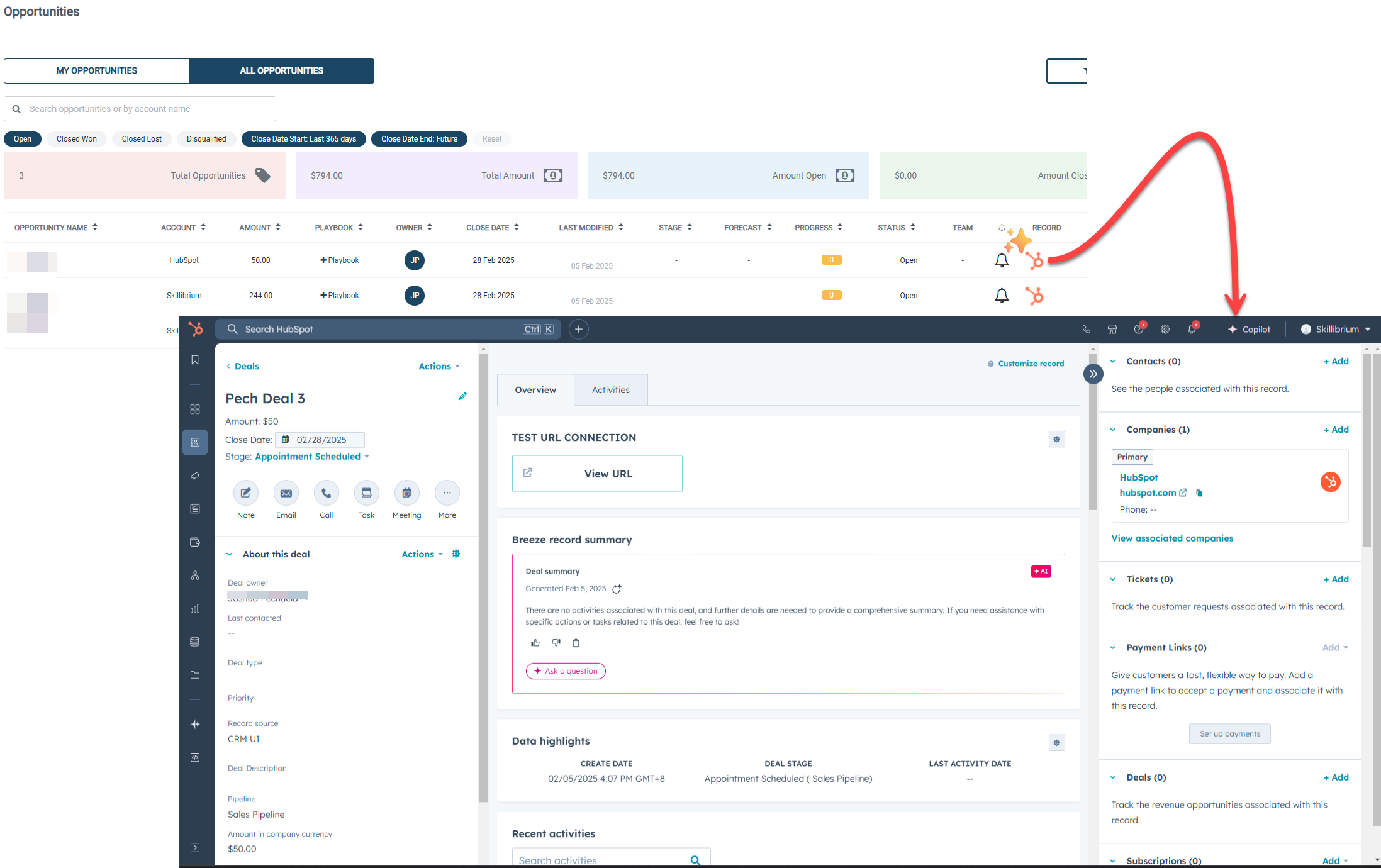1381x868 pixels.
Task: Click the Meeting action icon
Action: pyautogui.click(x=406, y=493)
